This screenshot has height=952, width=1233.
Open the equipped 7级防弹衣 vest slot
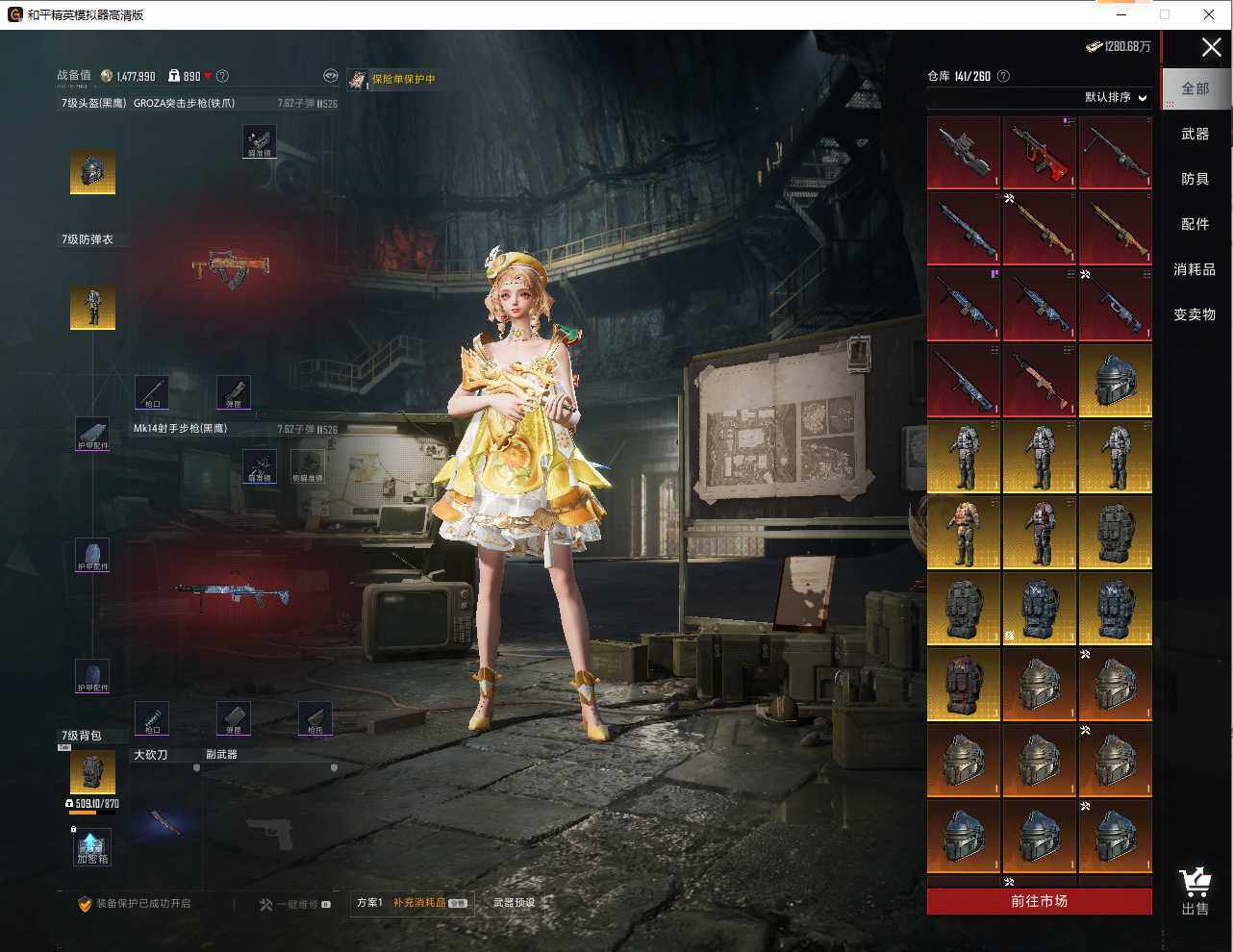(x=92, y=308)
